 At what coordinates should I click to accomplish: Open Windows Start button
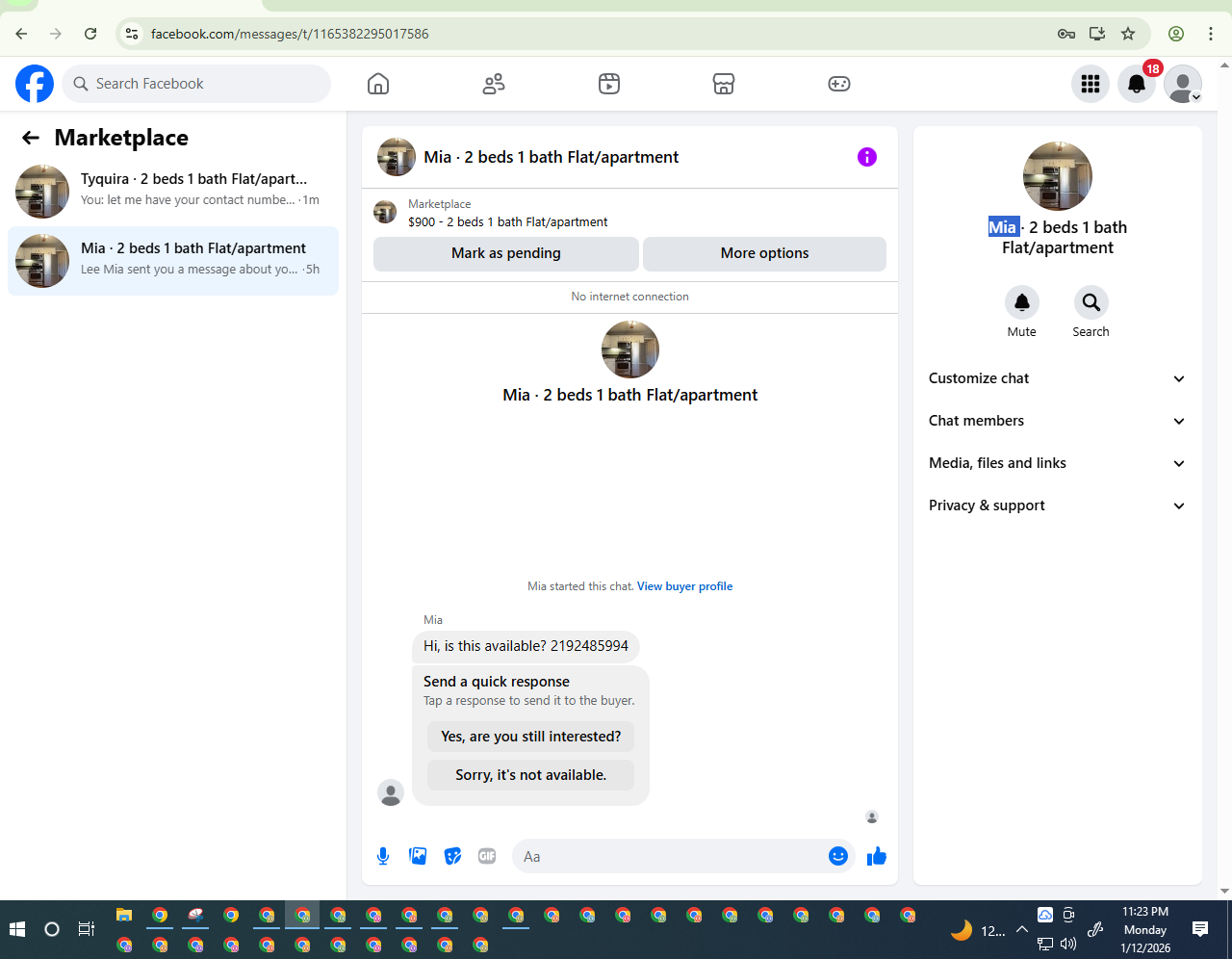pos(16,929)
